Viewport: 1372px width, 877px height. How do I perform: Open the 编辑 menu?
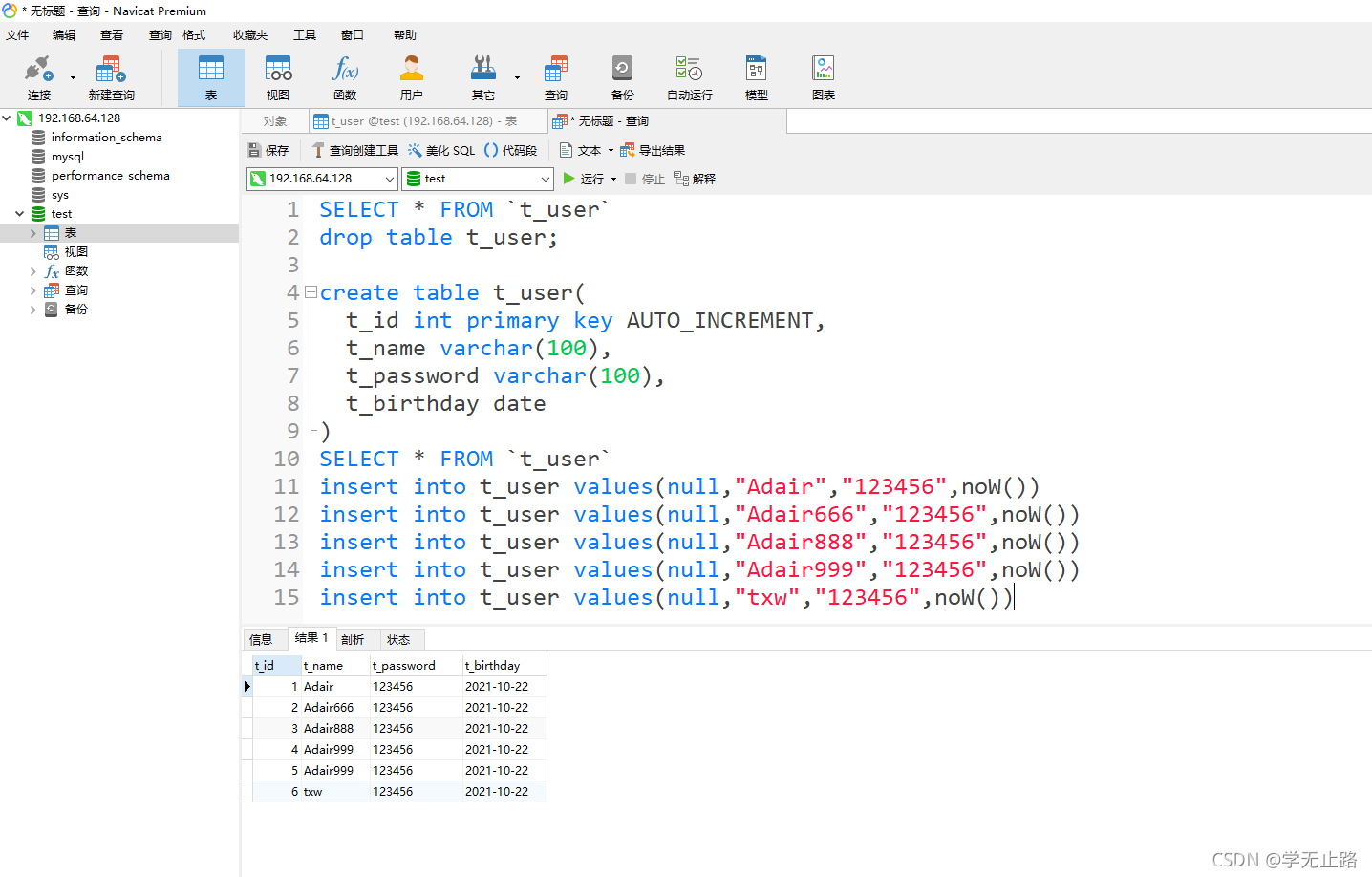[x=64, y=35]
